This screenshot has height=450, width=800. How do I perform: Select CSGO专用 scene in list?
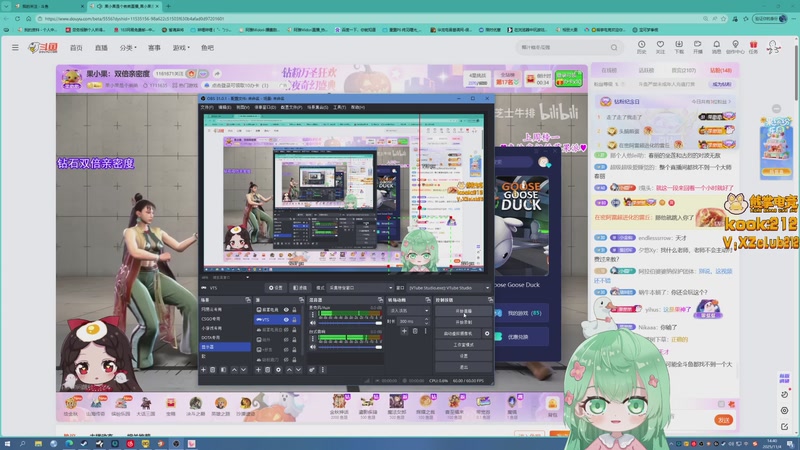226,319
